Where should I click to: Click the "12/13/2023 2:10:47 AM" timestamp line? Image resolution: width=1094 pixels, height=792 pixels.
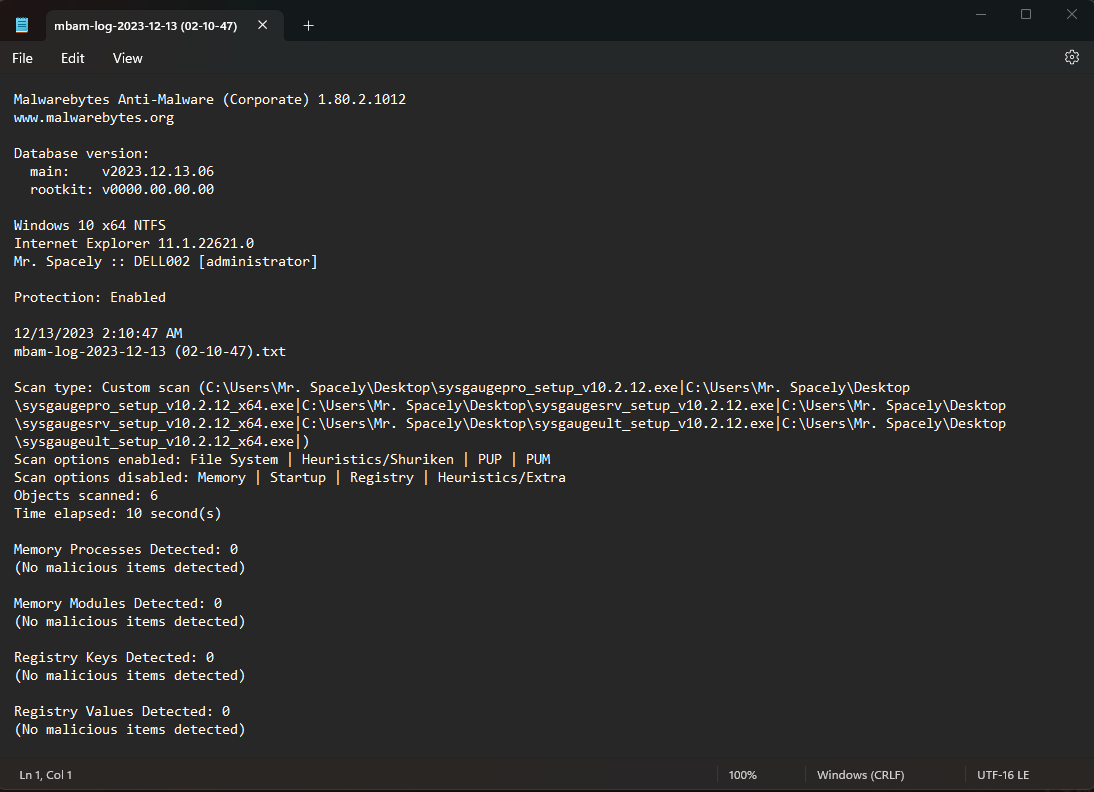pos(98,334)
